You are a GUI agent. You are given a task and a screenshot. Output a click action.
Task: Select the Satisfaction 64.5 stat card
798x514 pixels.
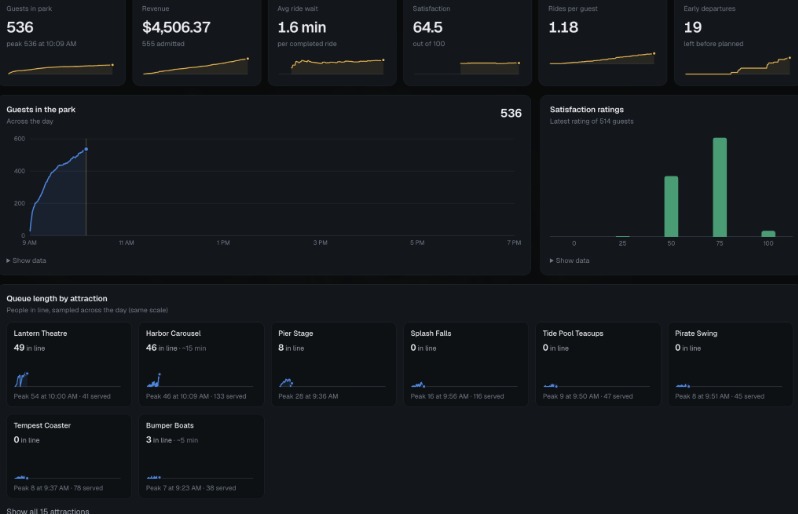467,41
